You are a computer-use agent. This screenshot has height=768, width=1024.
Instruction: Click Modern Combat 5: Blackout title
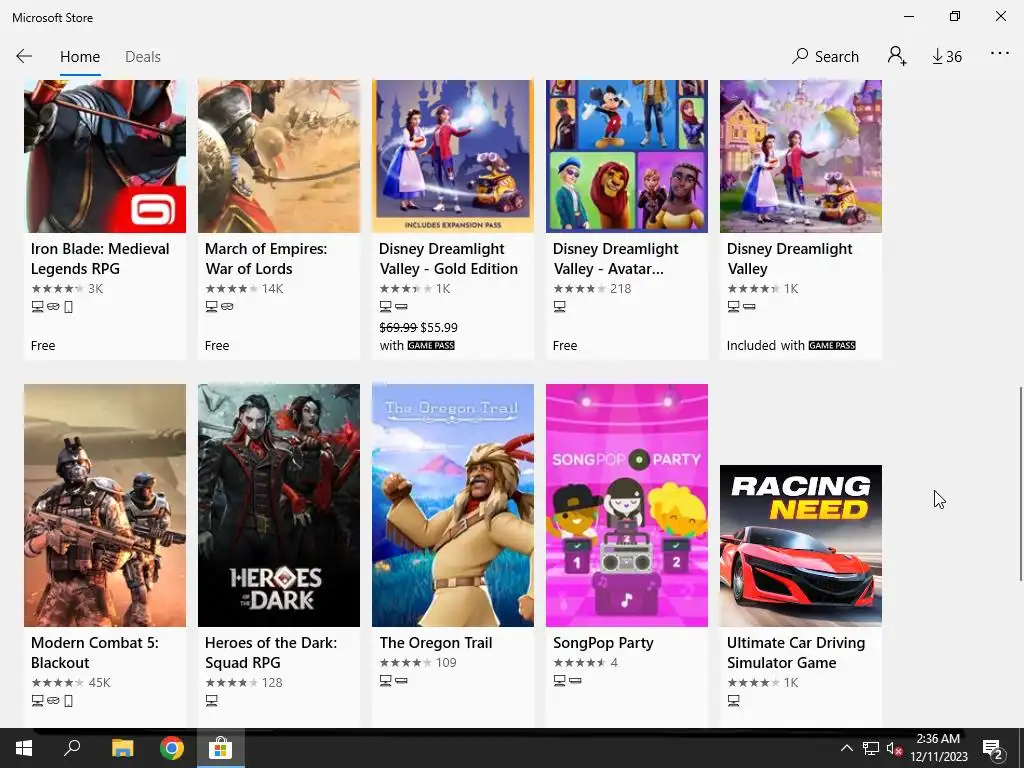[95, 652]
